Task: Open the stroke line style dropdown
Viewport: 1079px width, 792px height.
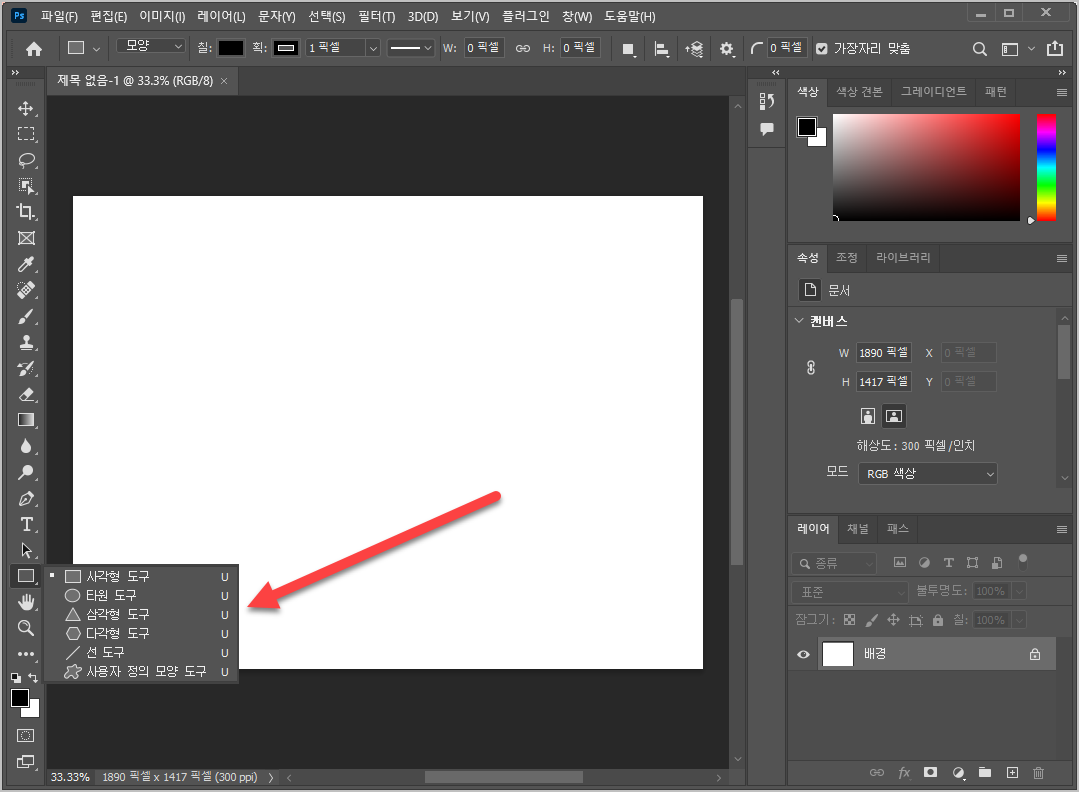Action: pyautogui.click(x=410, y=48)
